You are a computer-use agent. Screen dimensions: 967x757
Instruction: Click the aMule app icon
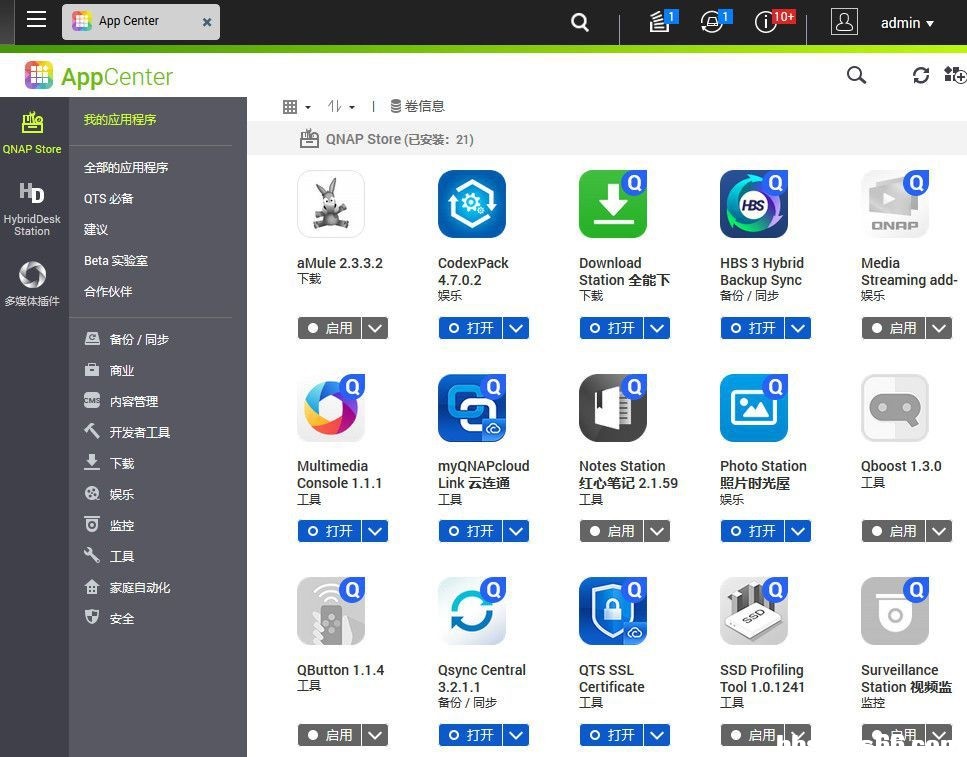click(330, 204)
